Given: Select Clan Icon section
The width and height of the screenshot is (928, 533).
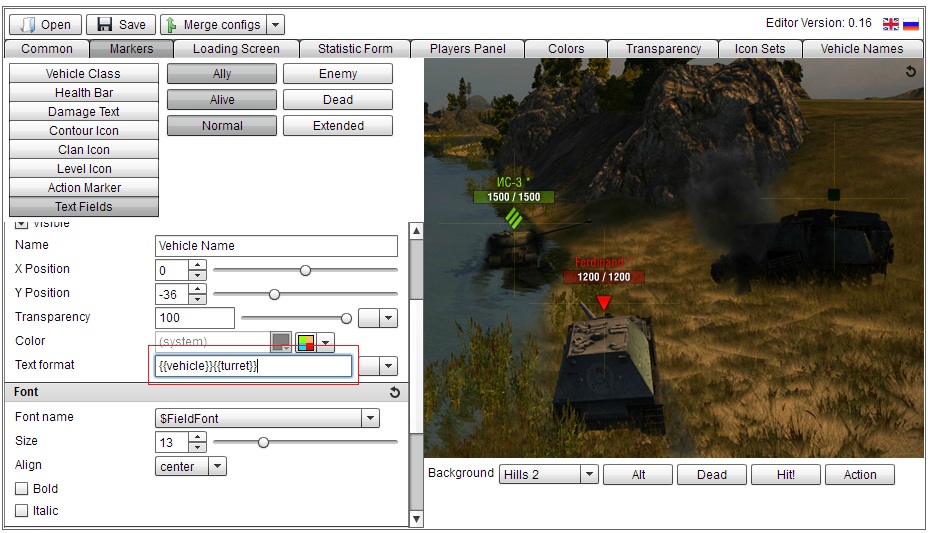Looking at the screenshot, I should pyautogui.click(x=83, y=149).
